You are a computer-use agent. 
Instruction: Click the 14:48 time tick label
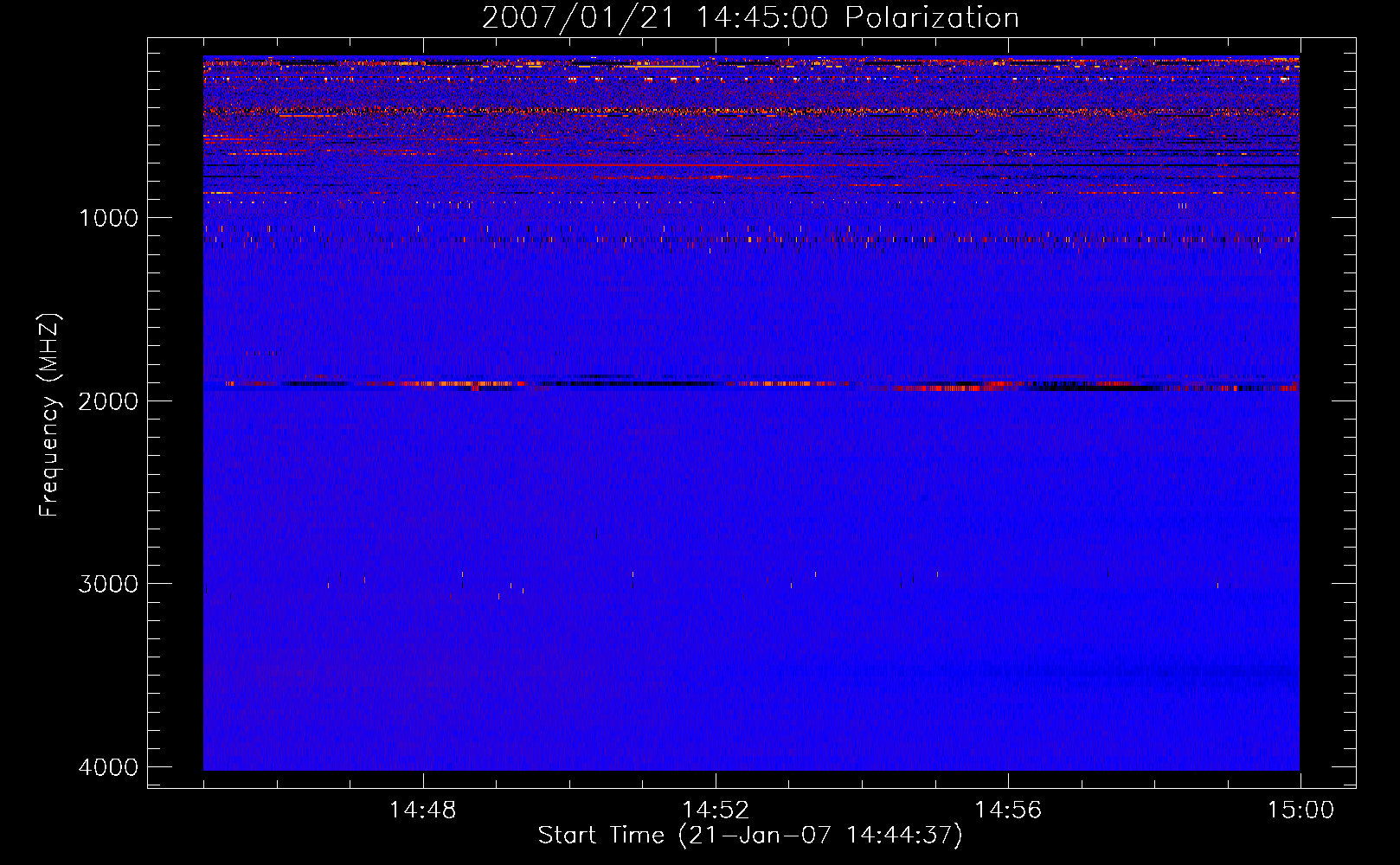pos(423,811)
